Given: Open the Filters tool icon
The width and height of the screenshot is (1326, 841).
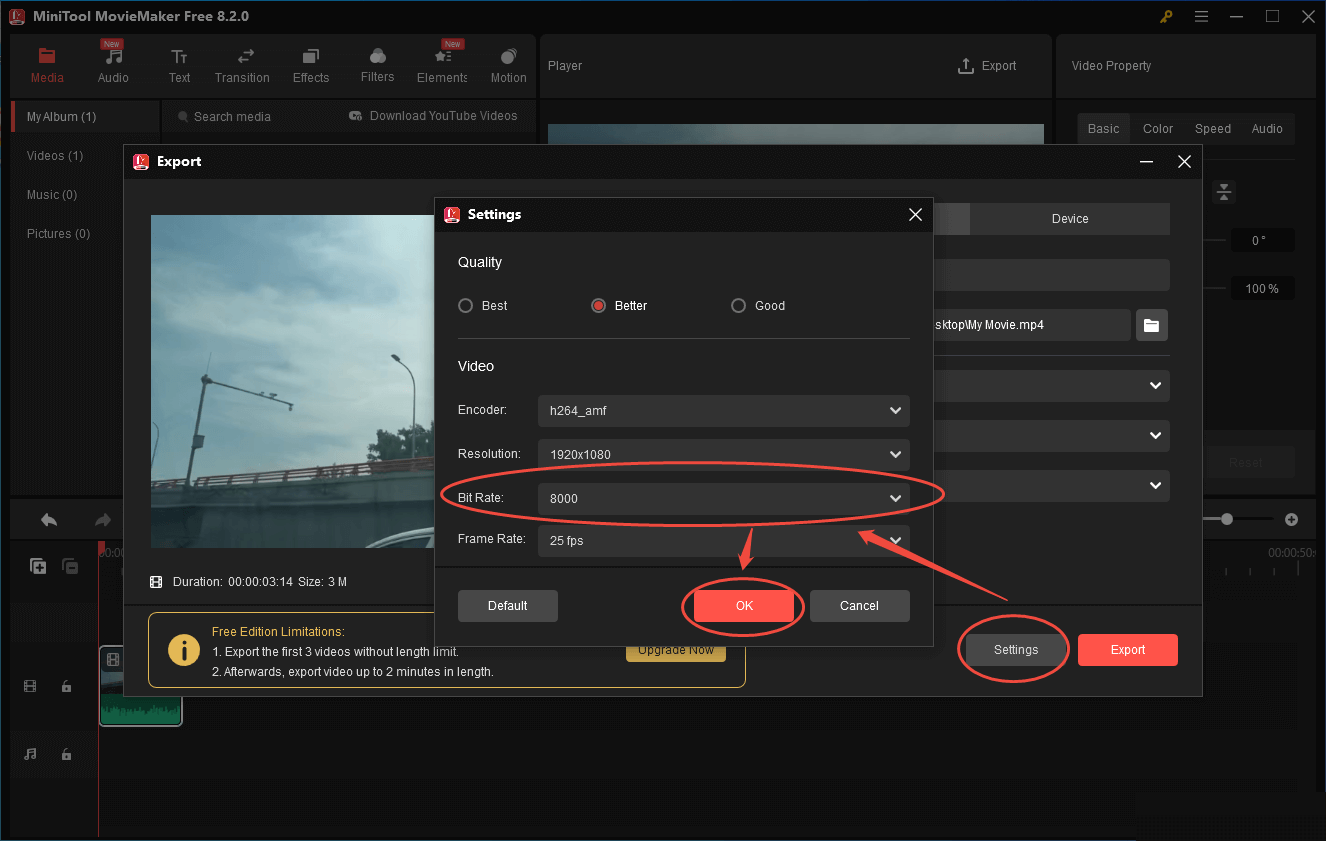Looking at the screenshot, I should click(377, 57).
